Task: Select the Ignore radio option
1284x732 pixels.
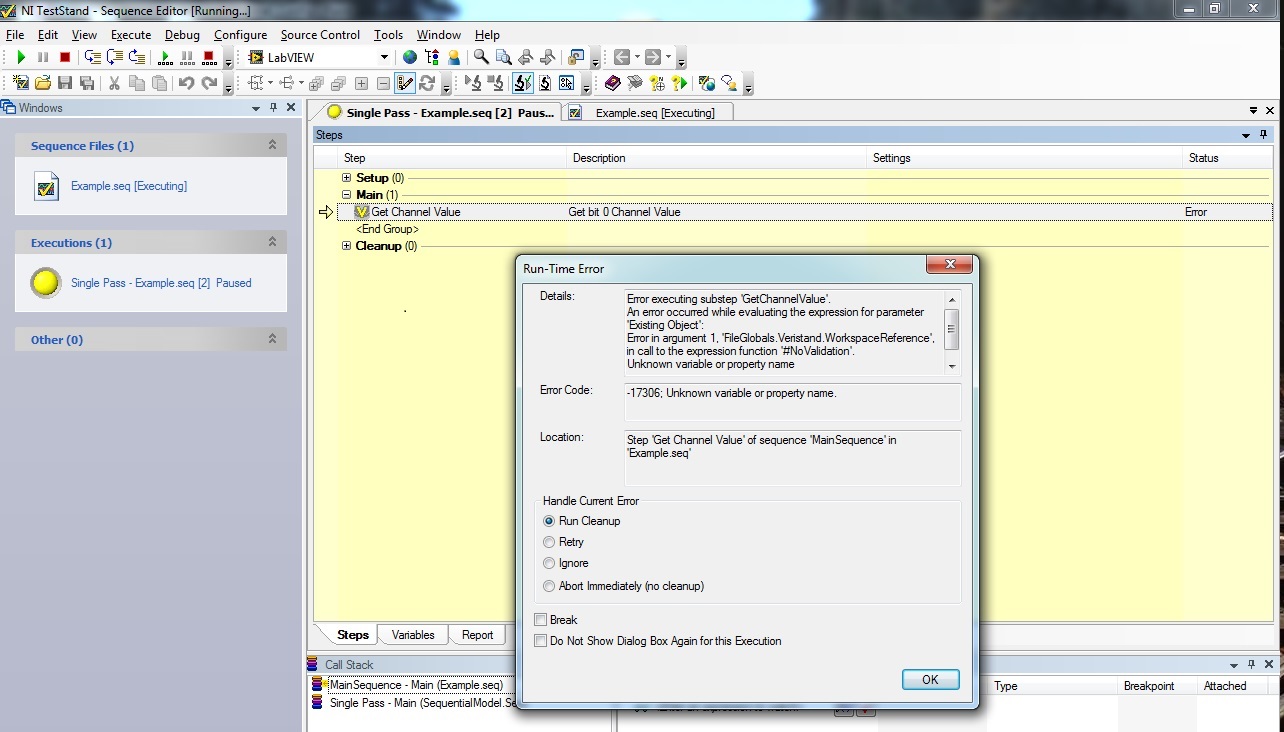Action: point(549,563)
